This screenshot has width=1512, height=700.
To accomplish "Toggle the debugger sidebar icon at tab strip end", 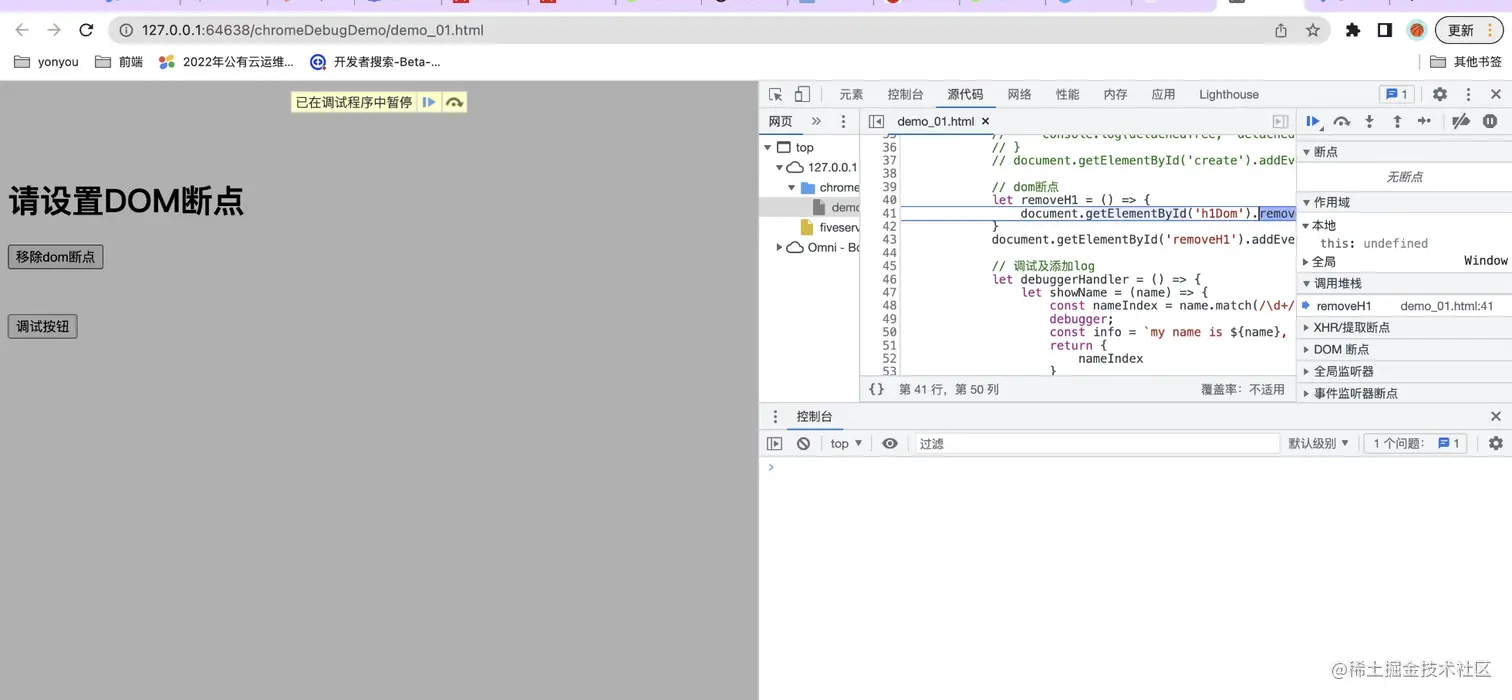I will click(x=1280, y=121).
